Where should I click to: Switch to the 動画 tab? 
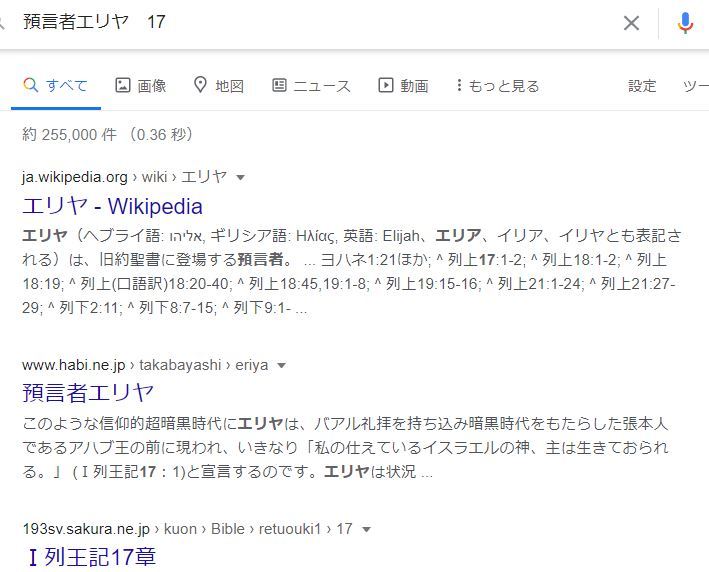pyautogui.click(x=403, y=85)
